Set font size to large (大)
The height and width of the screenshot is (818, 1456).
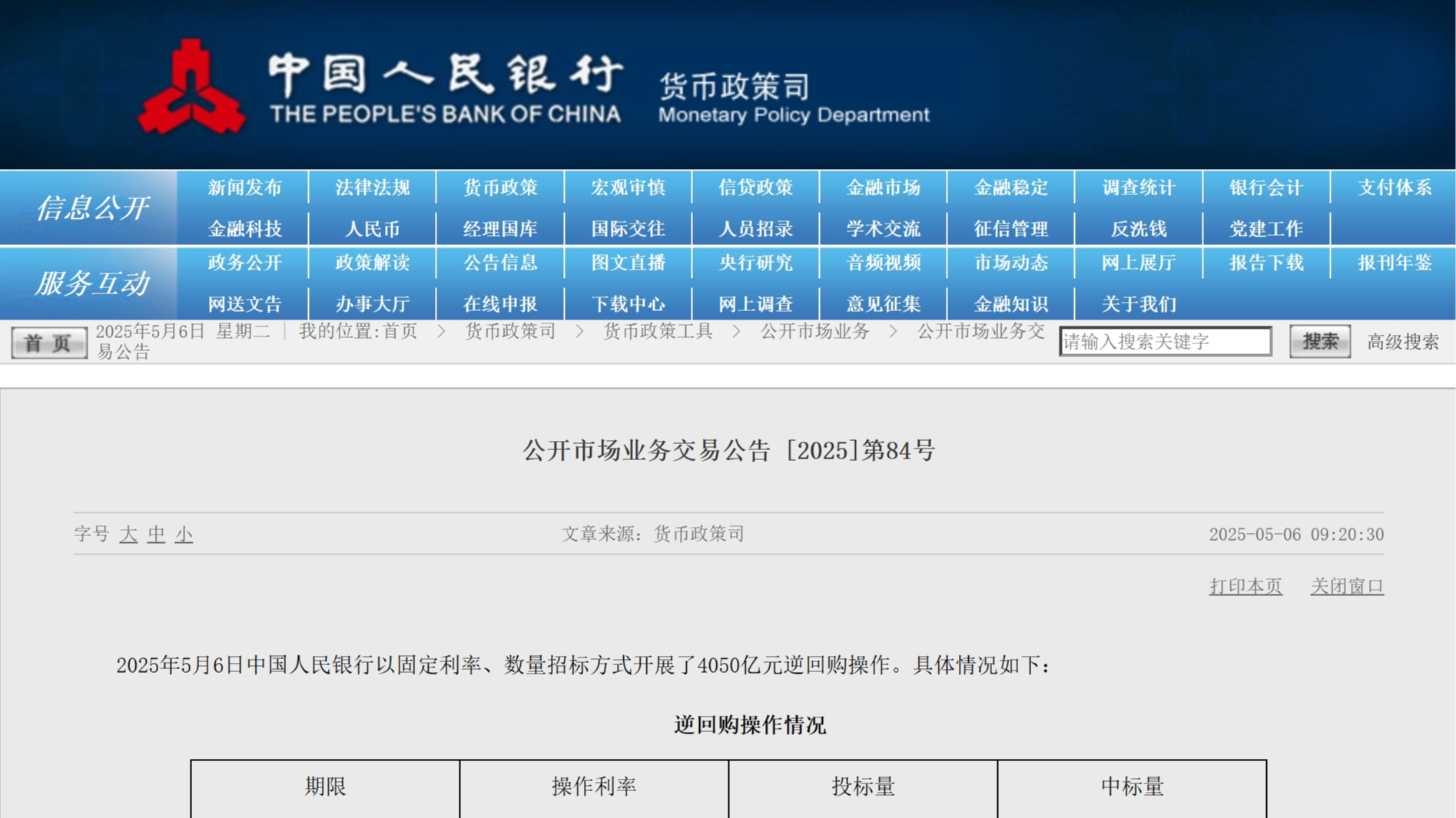tap(128, 535)
